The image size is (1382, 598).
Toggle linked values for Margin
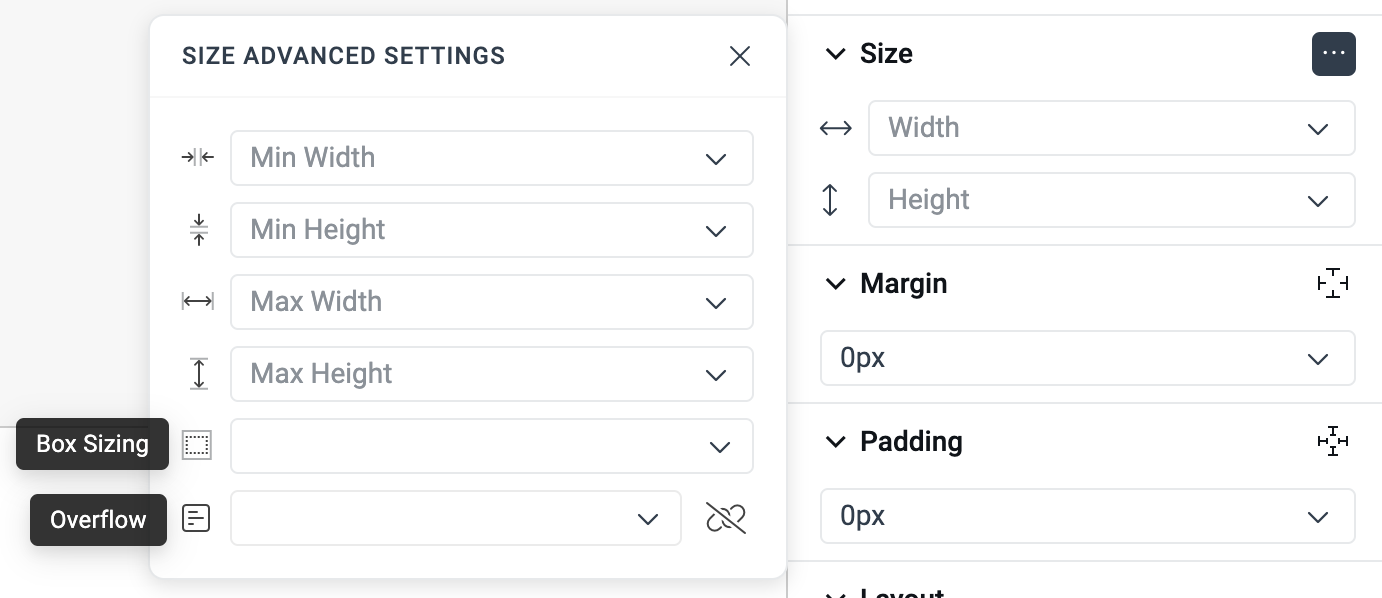(1333, 284)
